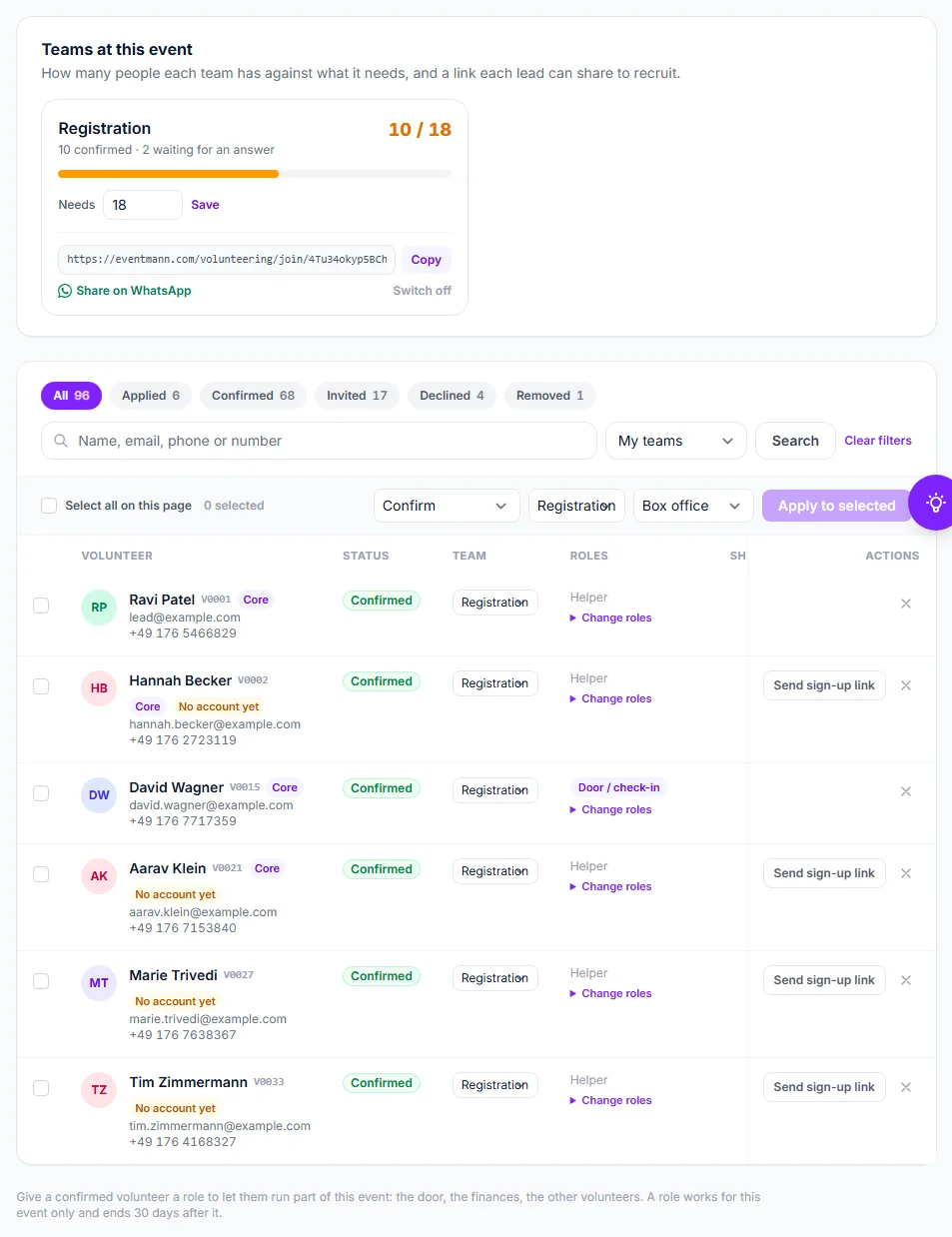Remove Aarav Klein via the X icon

906,873
